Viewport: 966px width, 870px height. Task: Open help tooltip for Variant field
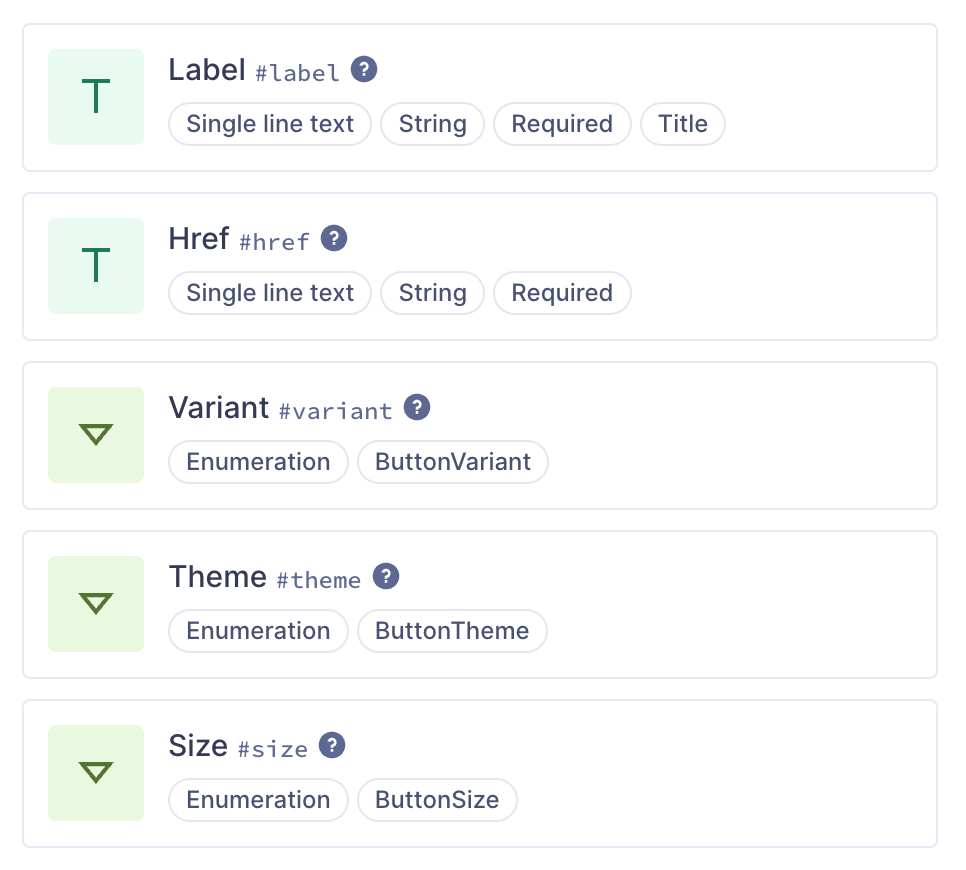click(417, 408)
